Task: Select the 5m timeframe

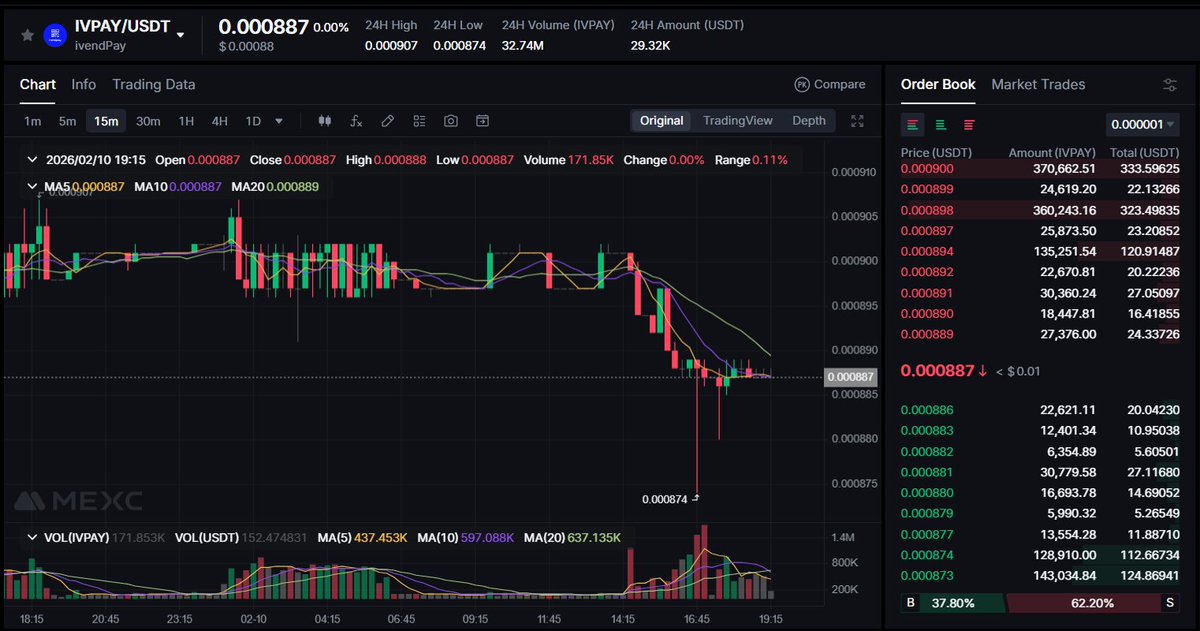Action: [x=67, y=121]
